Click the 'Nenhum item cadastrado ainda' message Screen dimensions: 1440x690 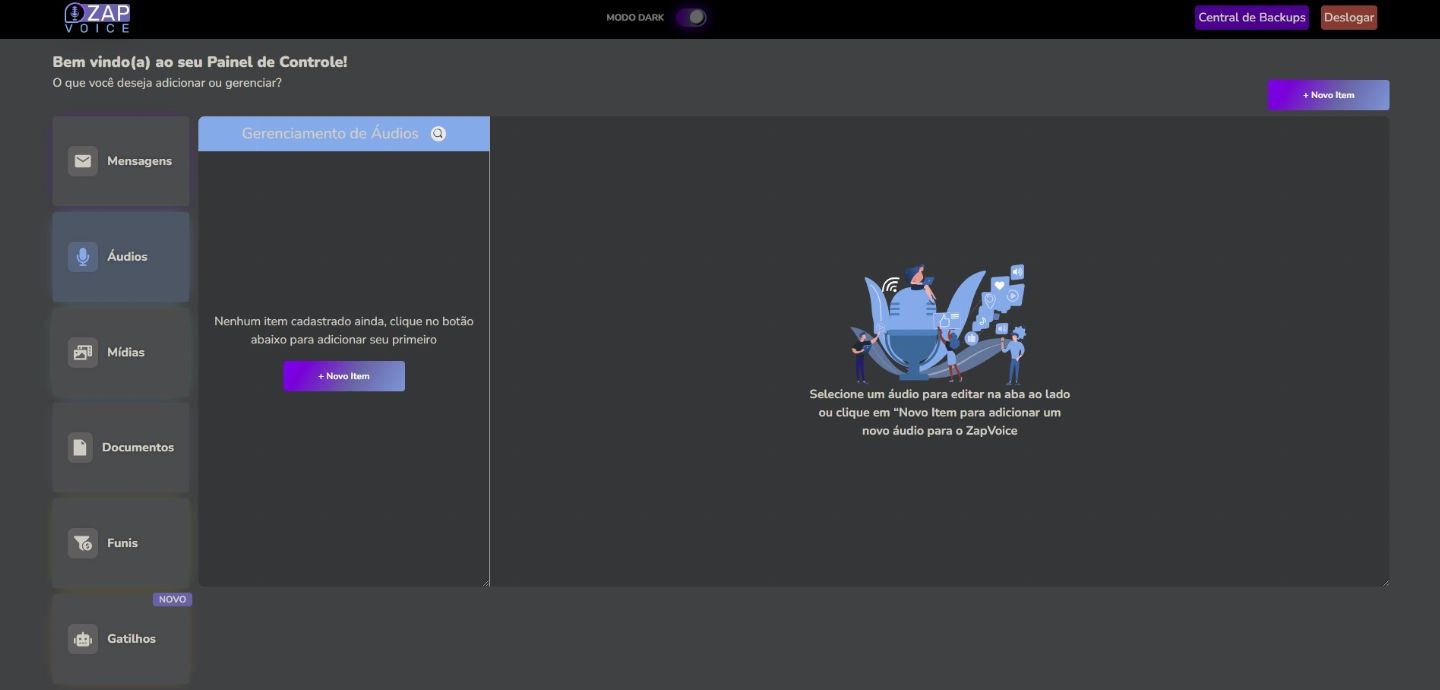tap(344, 330)
